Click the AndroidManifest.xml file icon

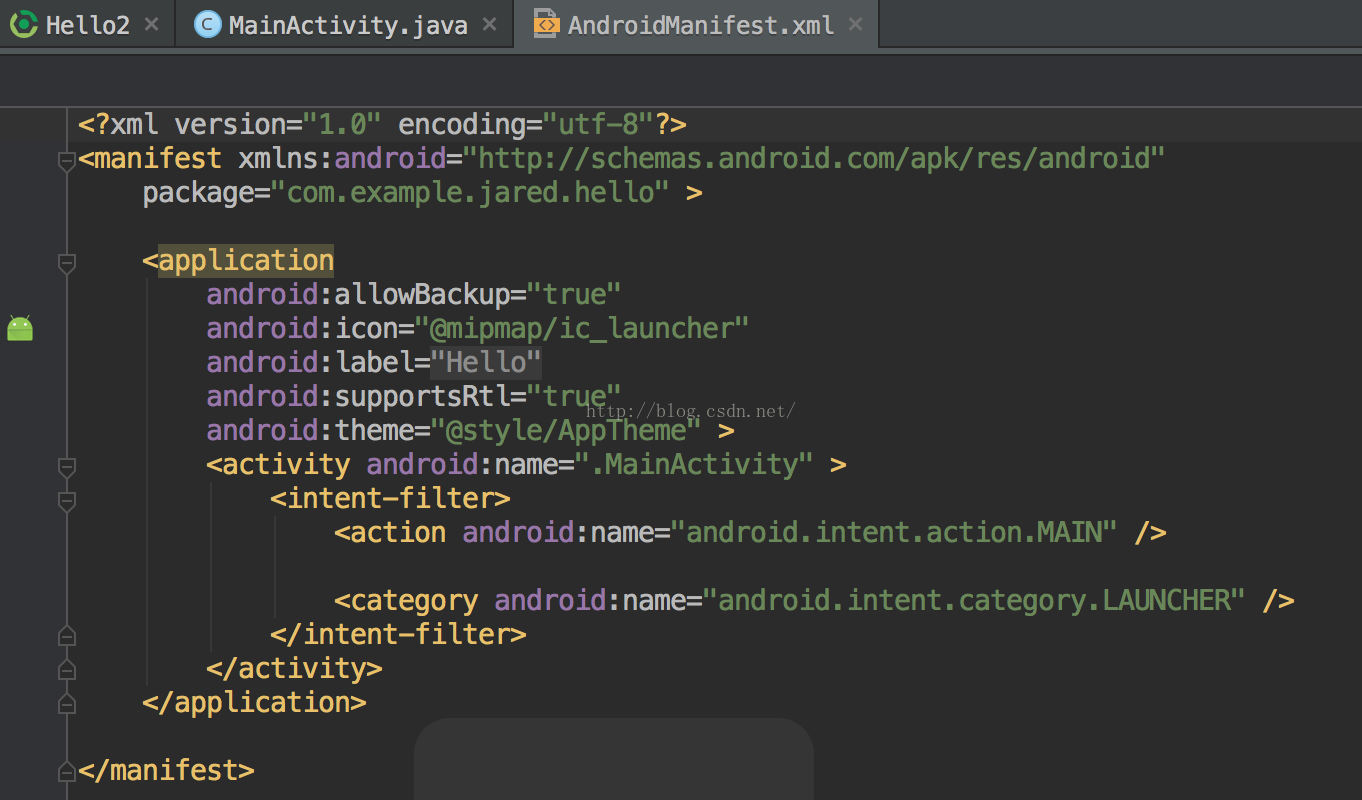(x=546, y=24)
